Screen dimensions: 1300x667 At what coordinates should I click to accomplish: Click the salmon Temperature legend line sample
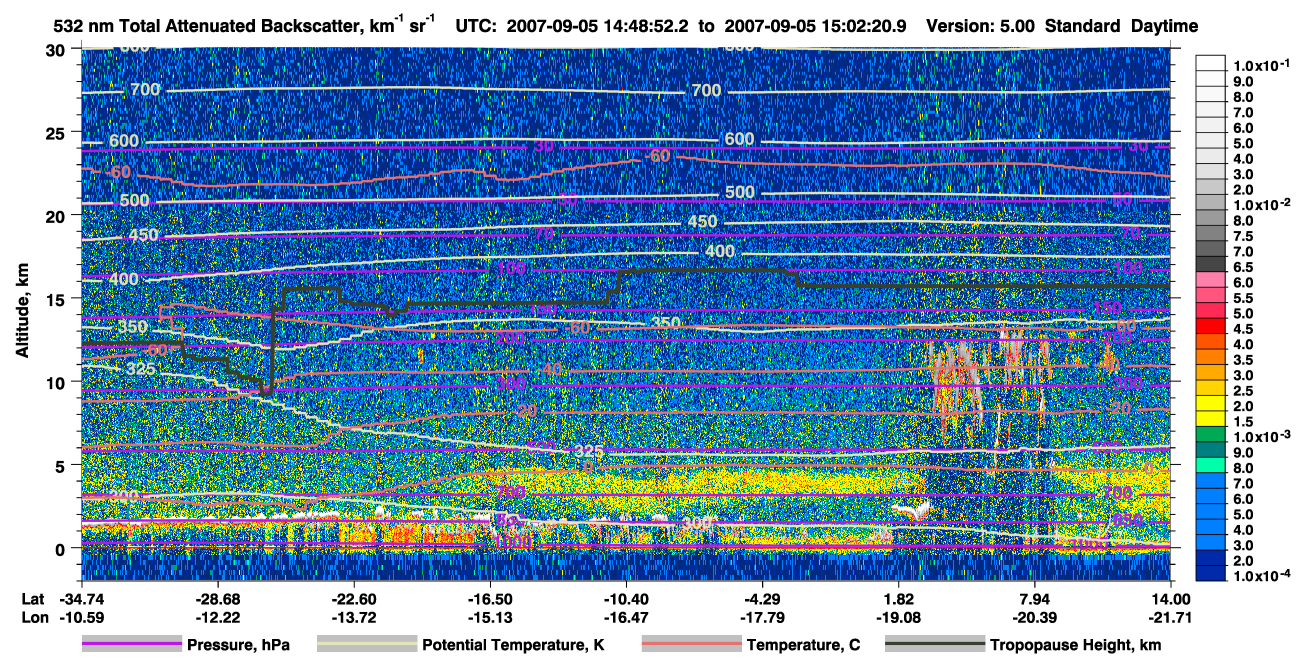691,645
